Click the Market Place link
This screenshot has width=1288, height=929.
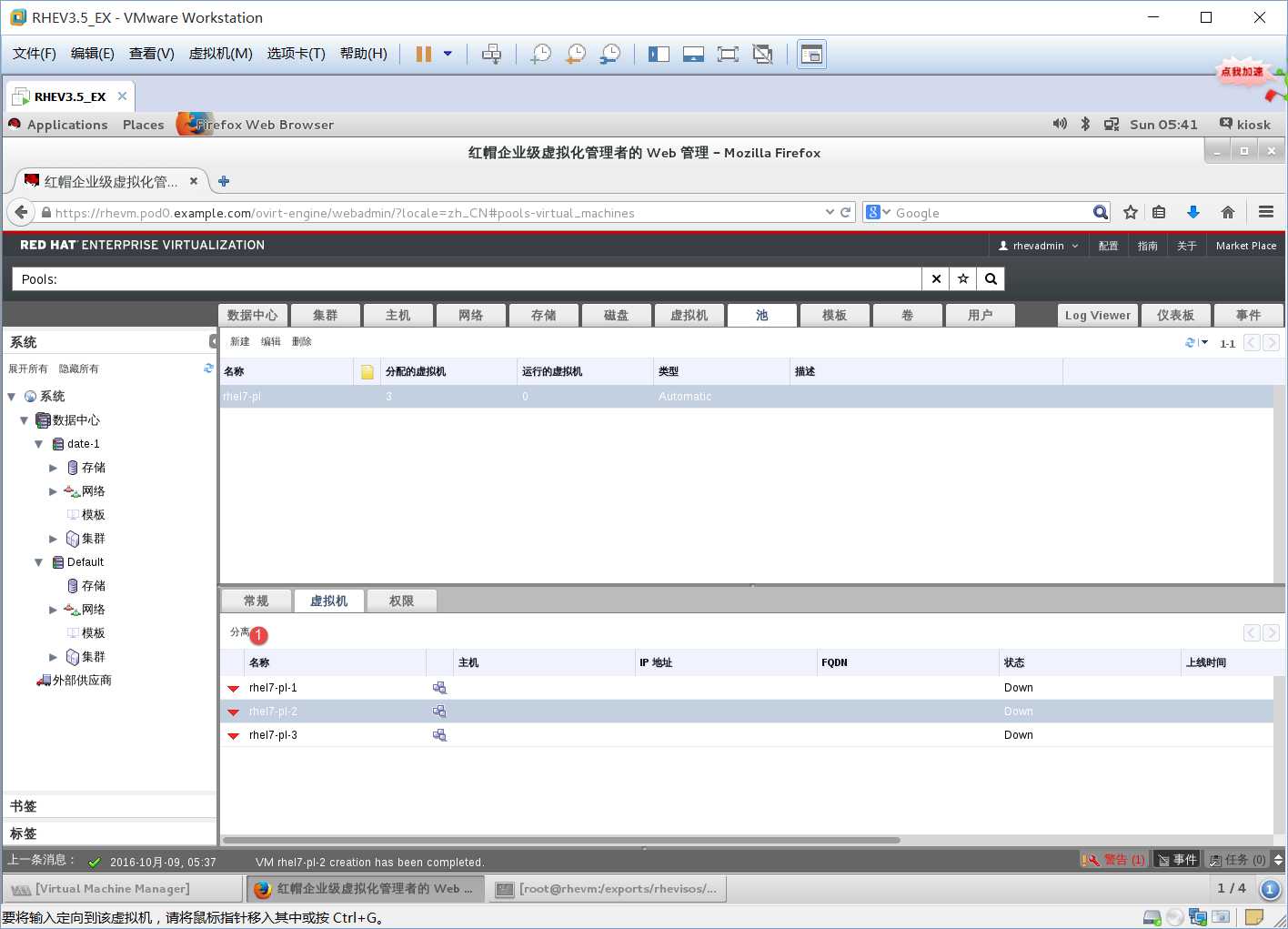[x=1246, y=246]
